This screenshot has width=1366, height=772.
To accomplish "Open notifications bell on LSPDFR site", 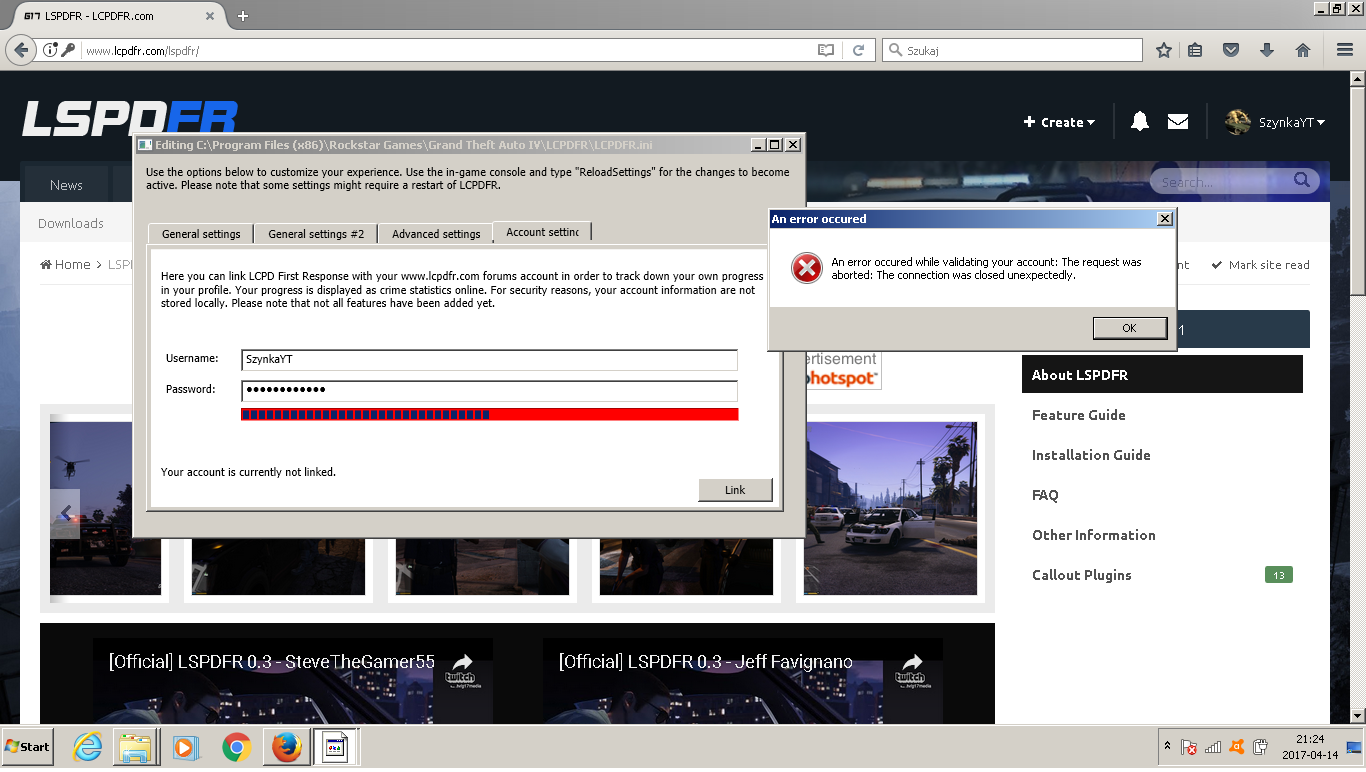I will tap(1139, 122).
